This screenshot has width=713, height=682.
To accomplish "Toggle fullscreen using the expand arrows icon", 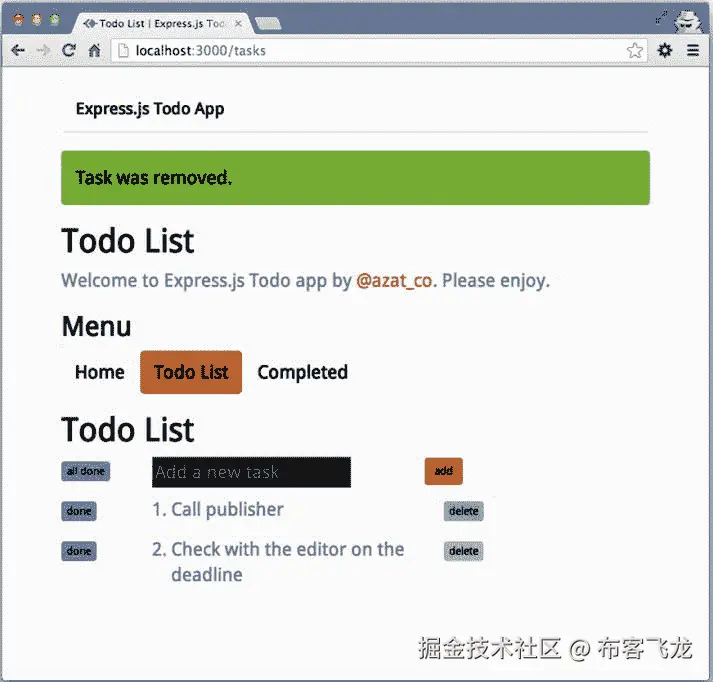I will point(662,18).
